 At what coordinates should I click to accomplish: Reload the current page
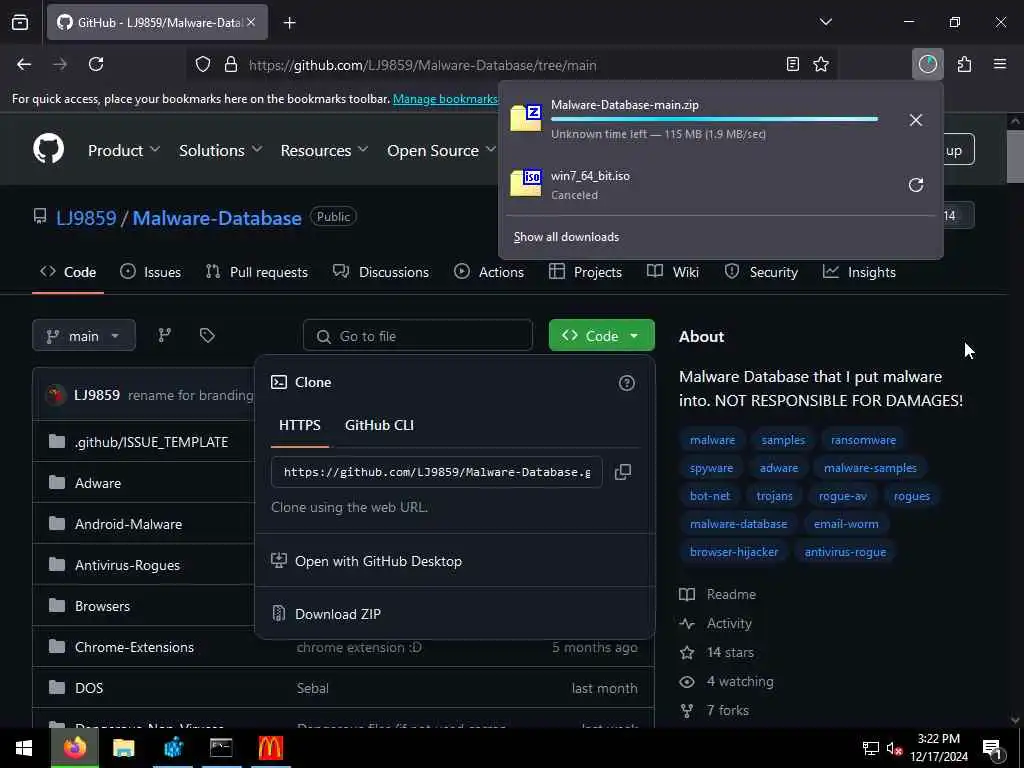click(x=96, y=64)
